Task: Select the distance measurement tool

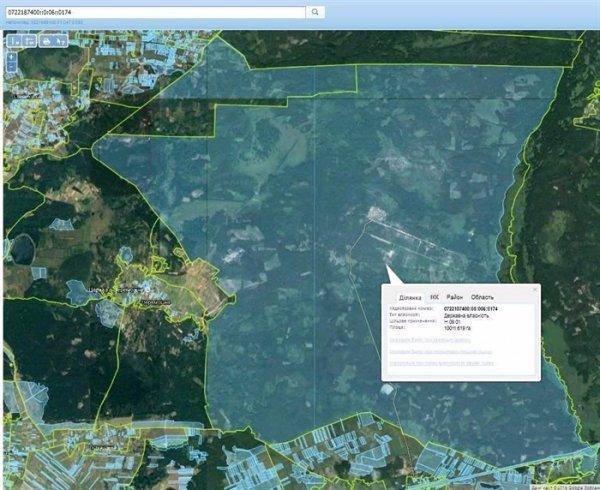Action: tap(14, 41)
